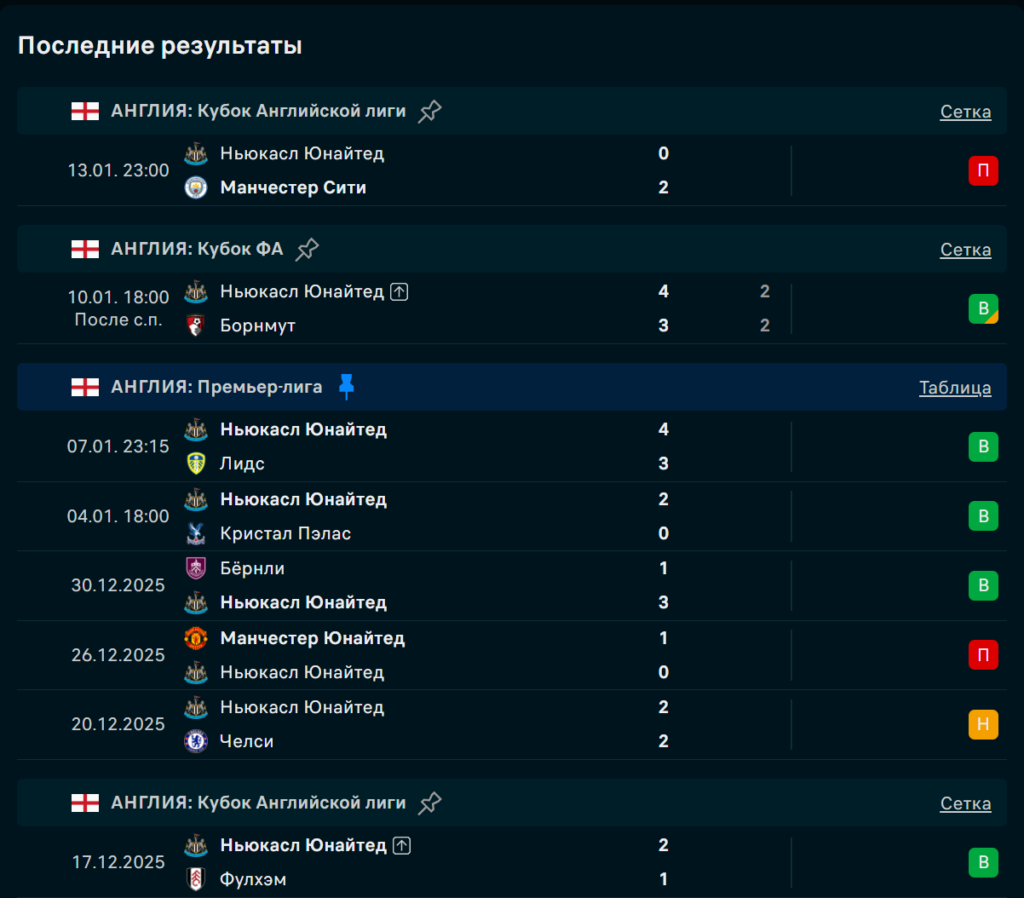Click Manchester City club crest

tap(196, 188)
